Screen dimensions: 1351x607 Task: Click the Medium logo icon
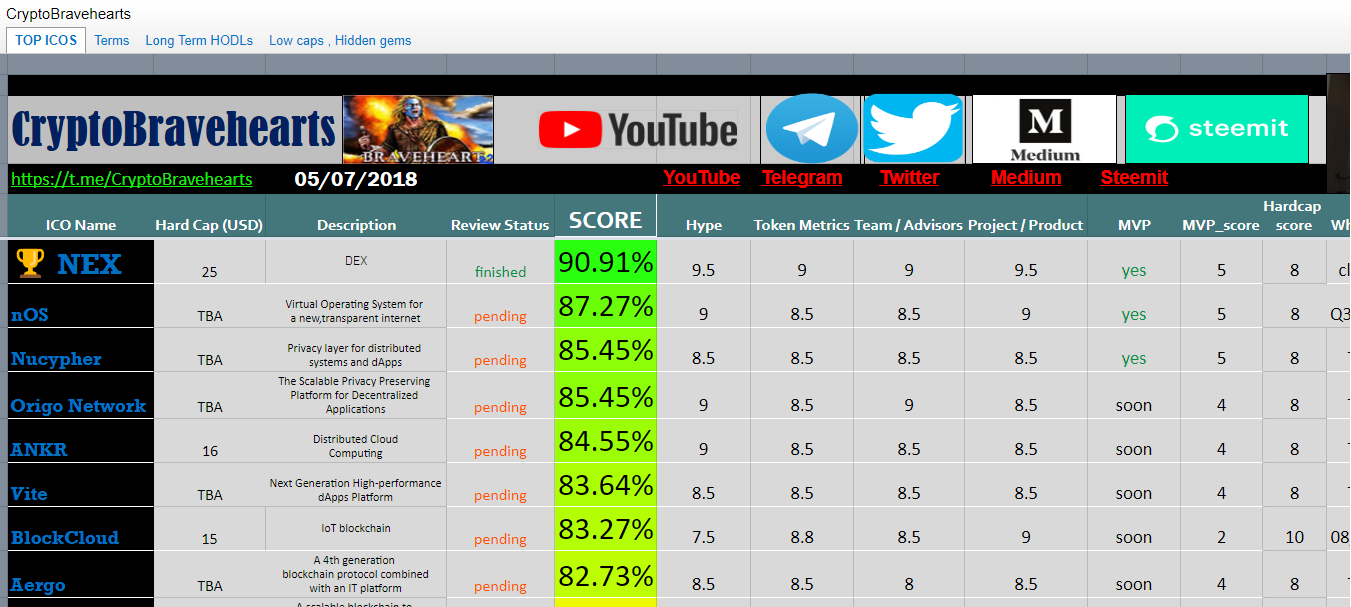[x=1044, y=130]
